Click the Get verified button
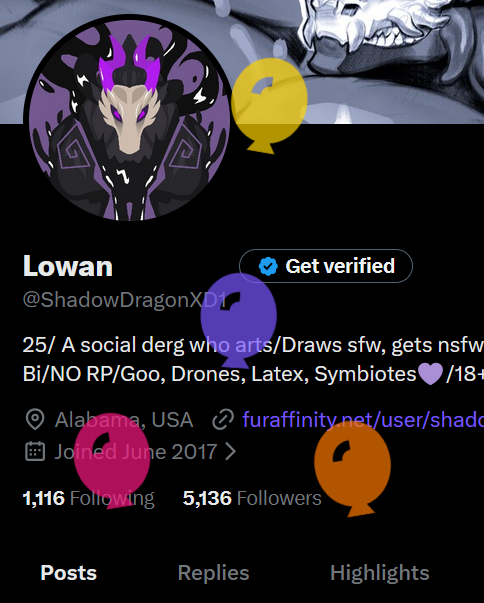 (326, 266)
